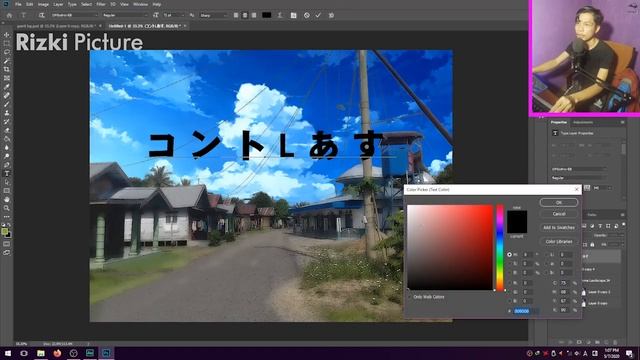Select the Path Selection tool
The height and width of the screenshot is (360, 640).
point(7,182)
